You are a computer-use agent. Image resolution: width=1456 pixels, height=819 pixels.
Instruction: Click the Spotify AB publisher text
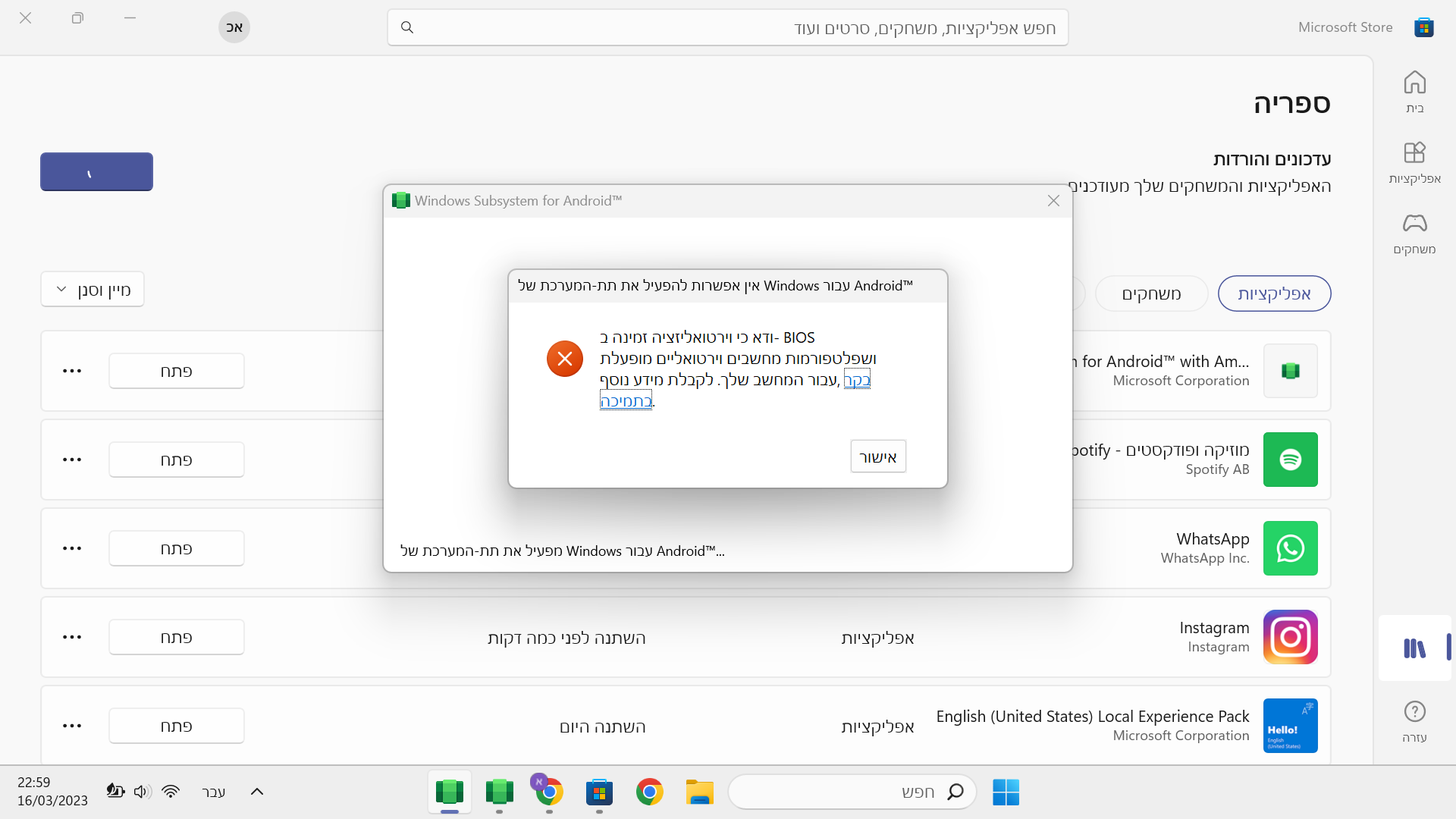[x=1217, y=469]
